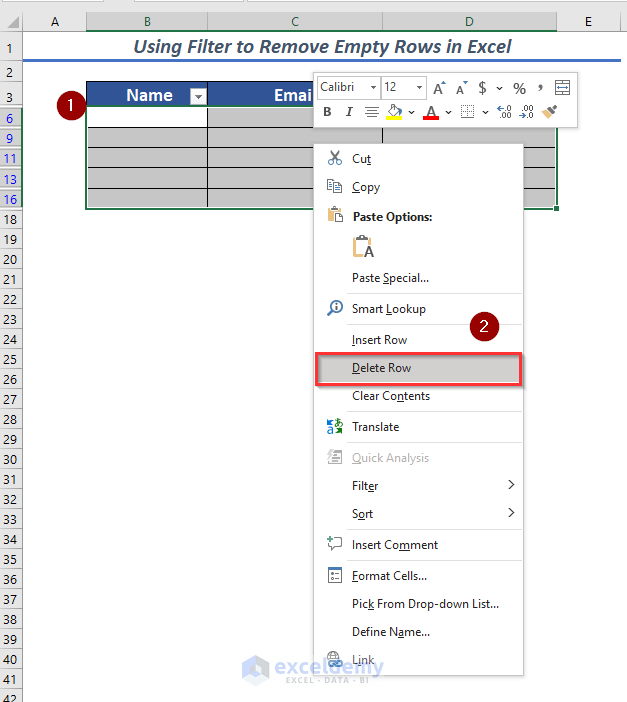Click Increase Font Size icon
Screen dimensions: 627x702
tap(439, 88)
